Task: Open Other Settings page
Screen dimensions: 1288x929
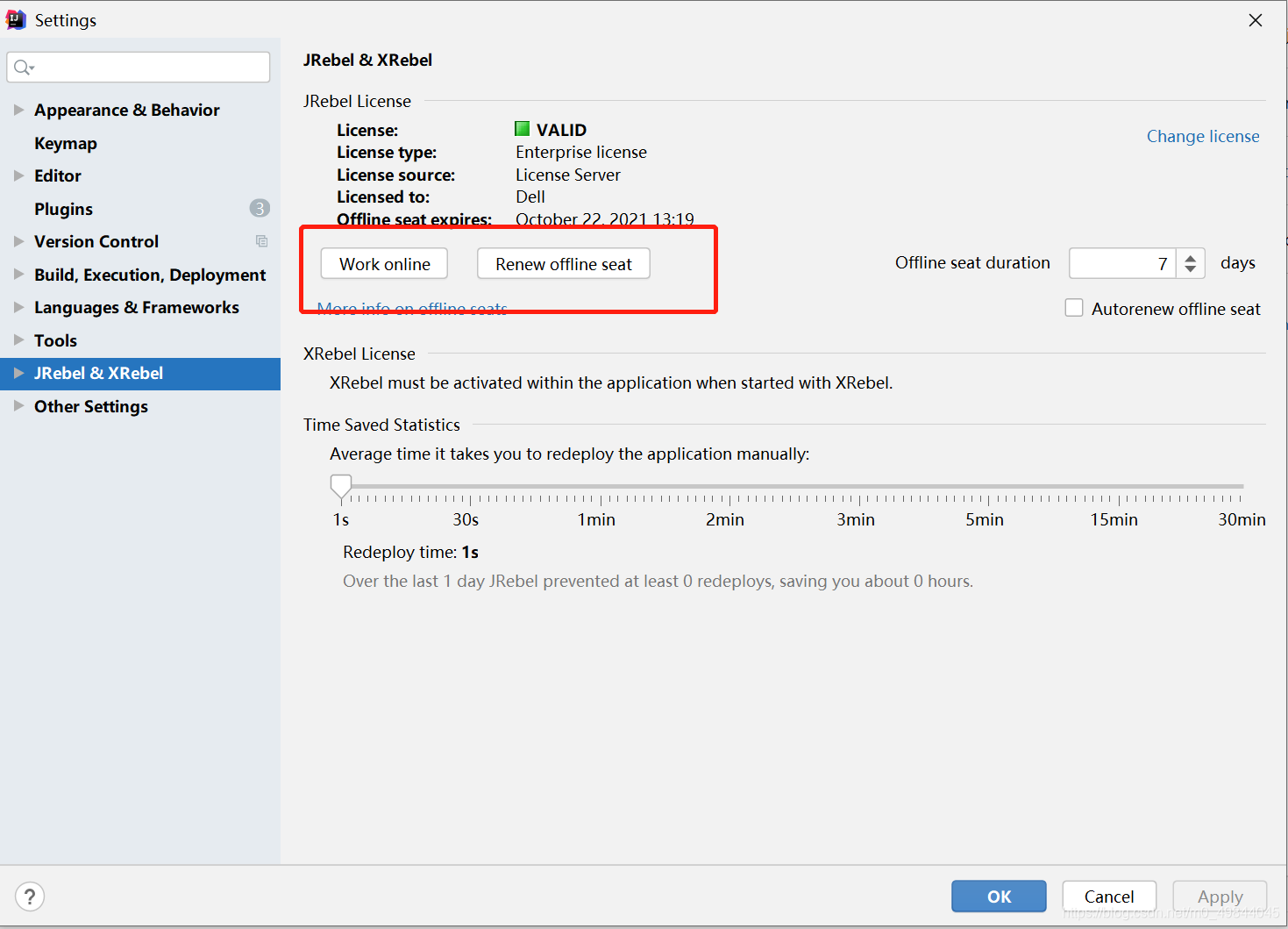Action: pyautogui.click(x=91, y=406)
